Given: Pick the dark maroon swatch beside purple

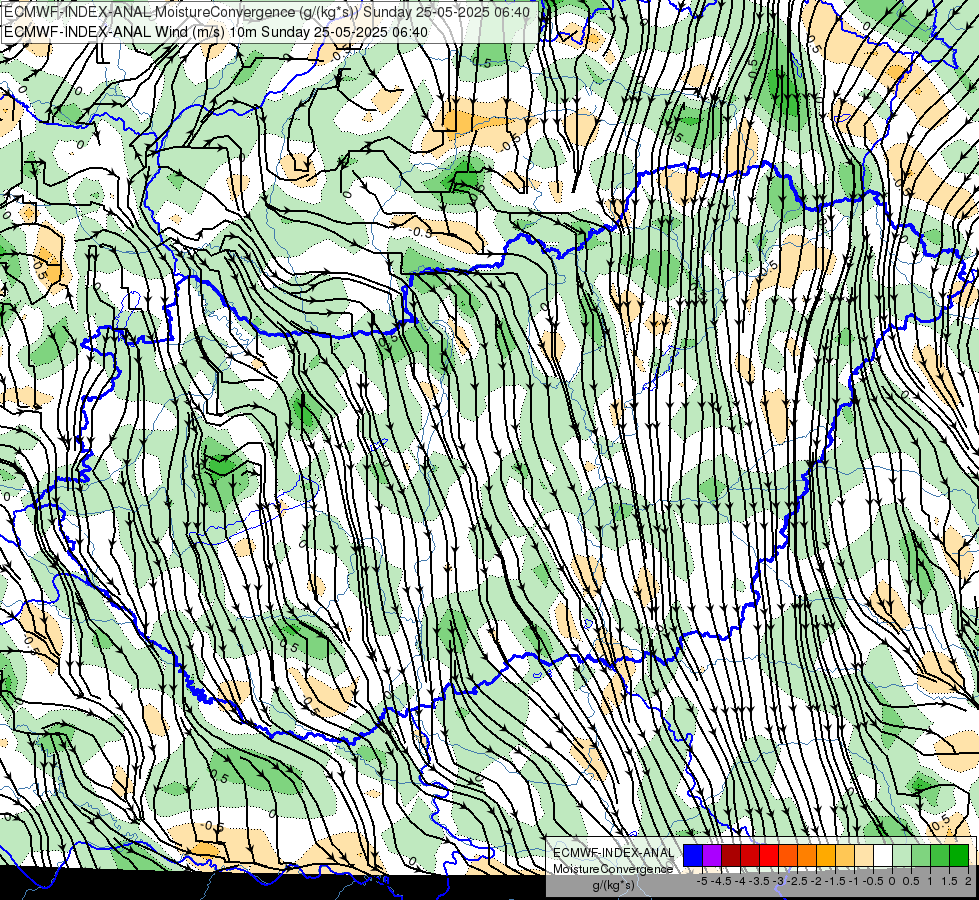Looking at the screenshot, I should click(x=731, y=855).
